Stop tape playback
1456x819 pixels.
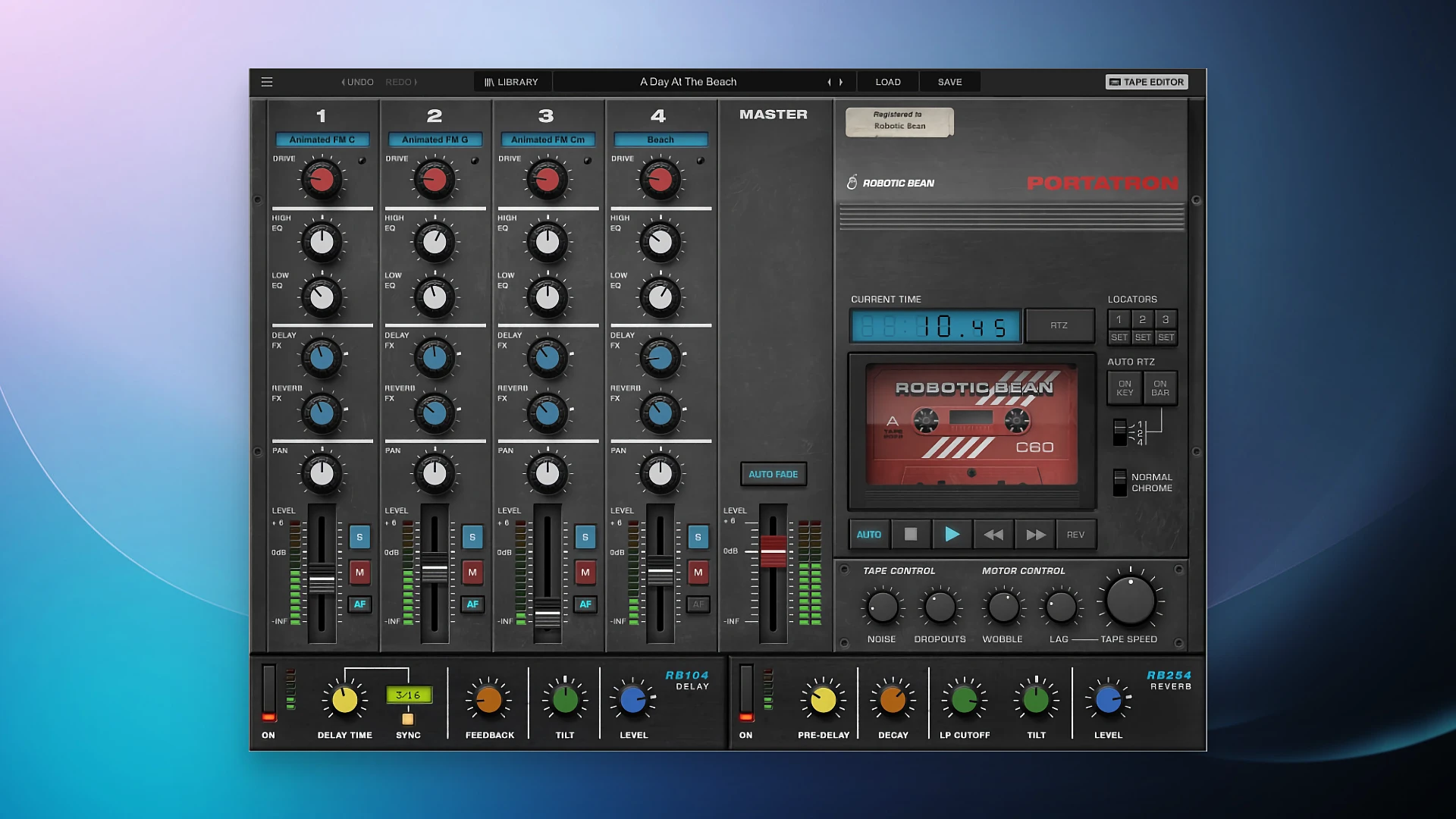pyautogui.click(x=911, y=535)
